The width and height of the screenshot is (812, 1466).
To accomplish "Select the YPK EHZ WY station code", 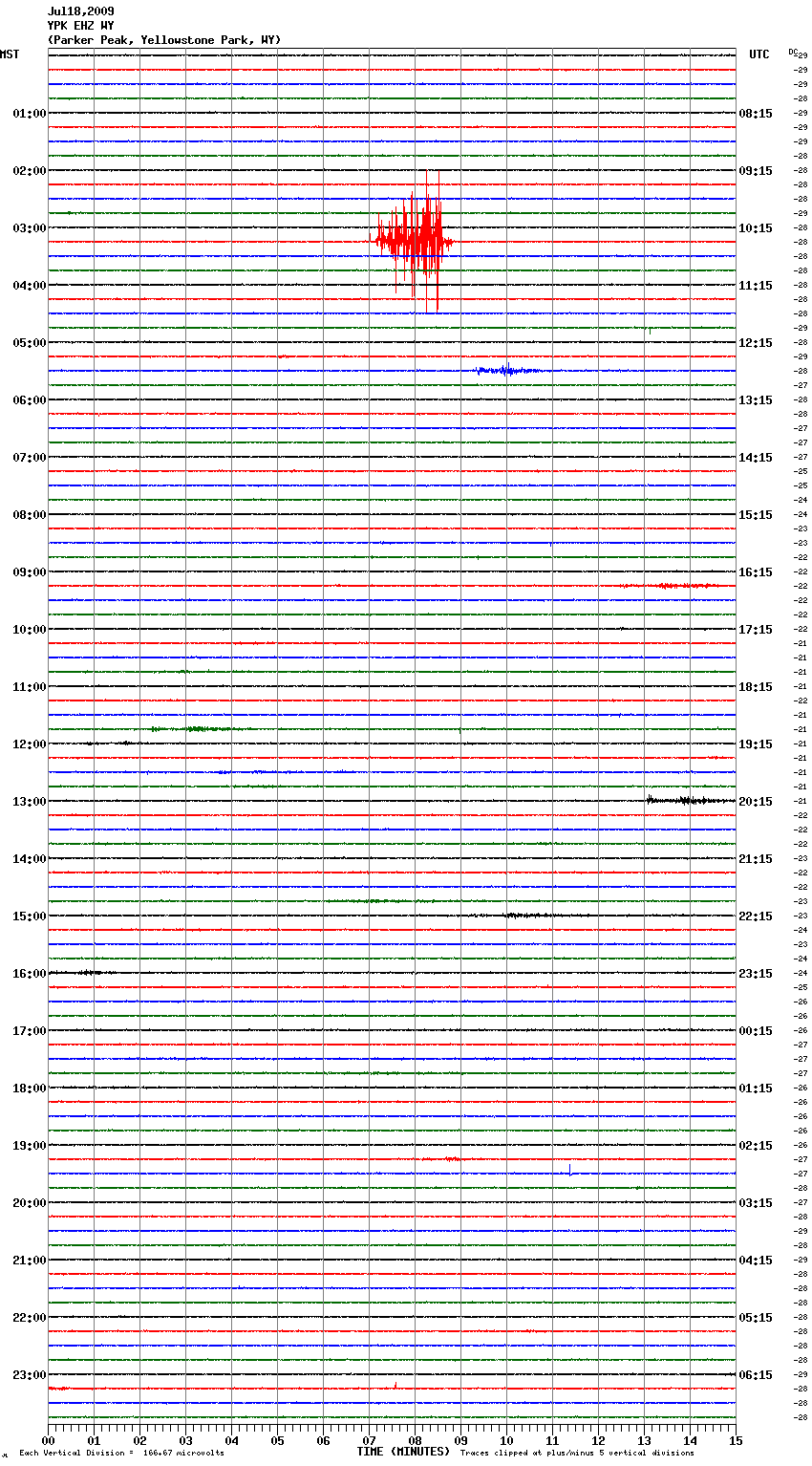I will (81, 26).
